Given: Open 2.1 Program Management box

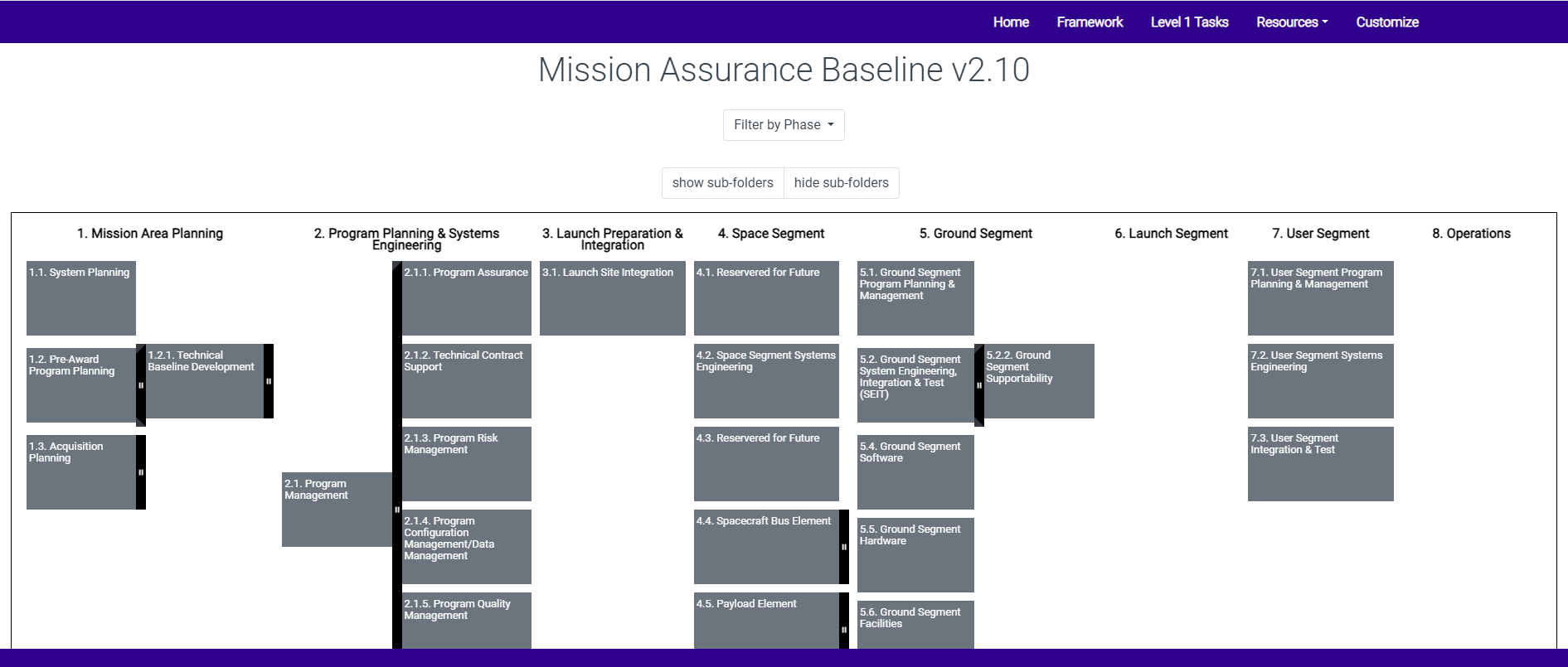Looking at the screenshot, I should [x=337, y=510].
